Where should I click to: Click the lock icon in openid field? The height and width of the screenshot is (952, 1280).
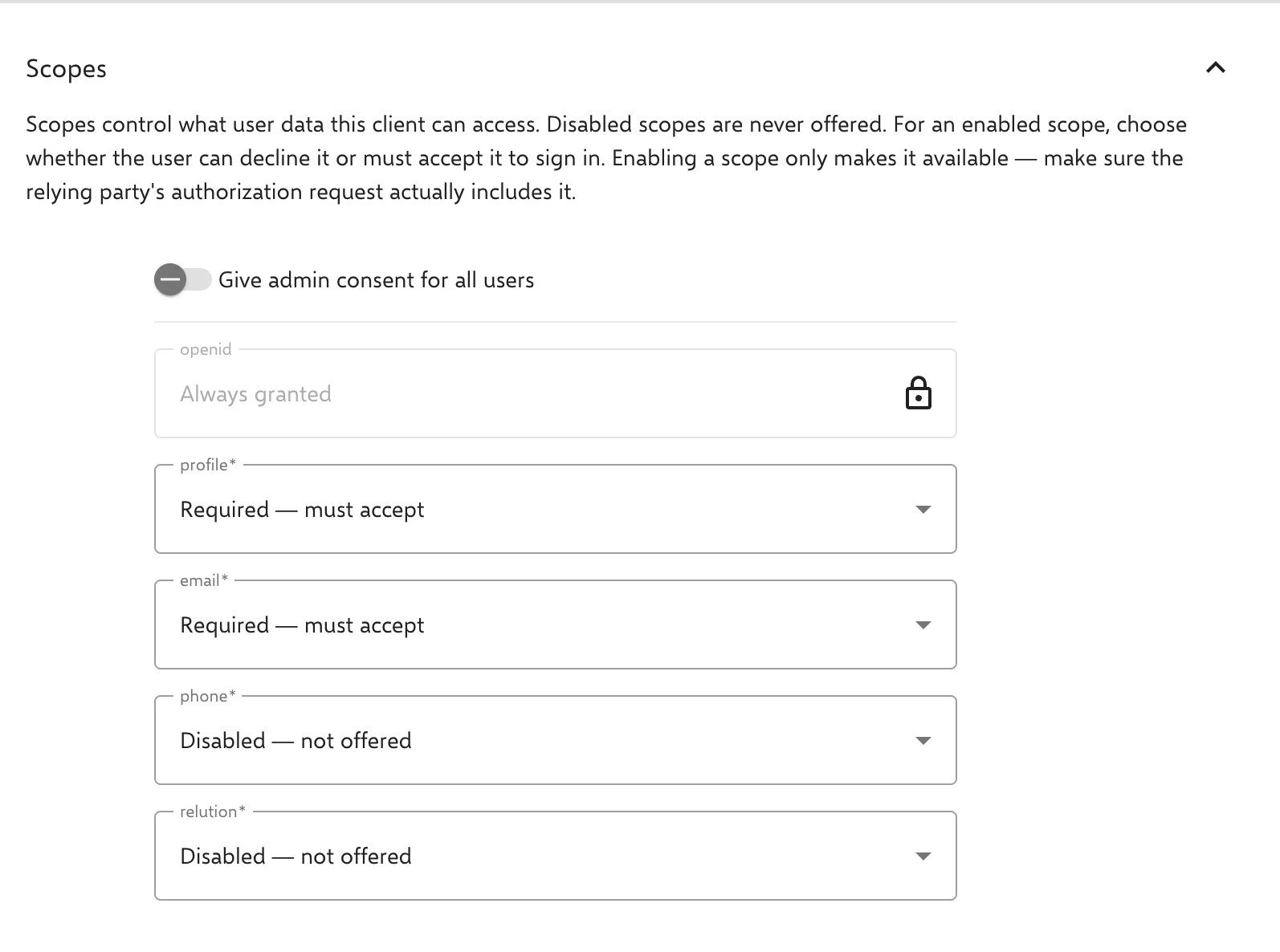pyautogui.click(x=918, y=393)
